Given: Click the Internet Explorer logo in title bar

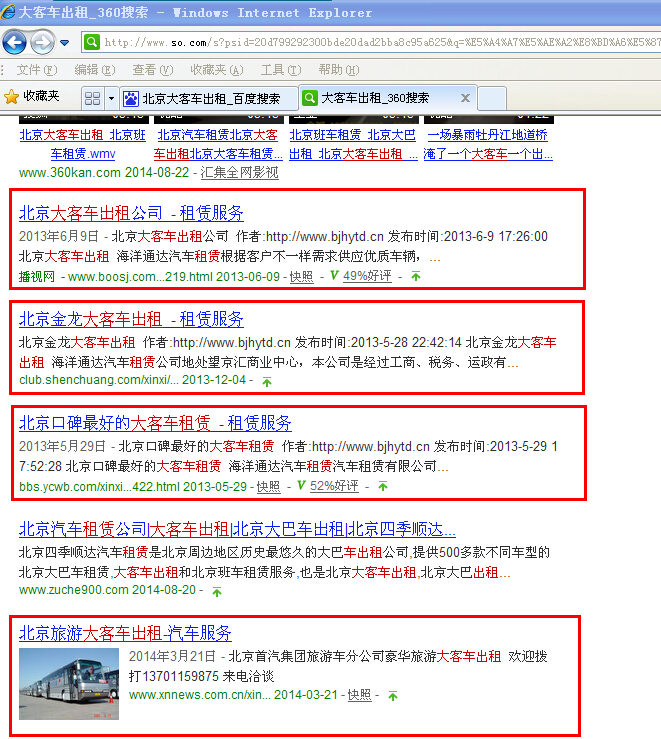Looking at the screenshot, I should [x=8, y=11].
